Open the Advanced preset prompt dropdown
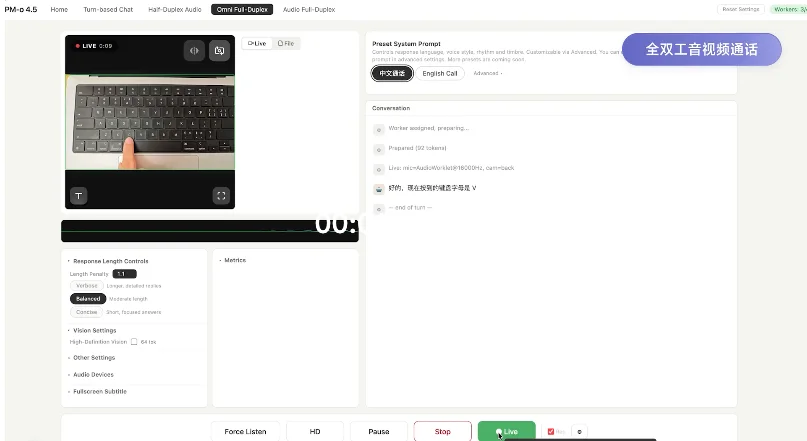The width and height of the screenshot is (807, 441). pos(488,74)
